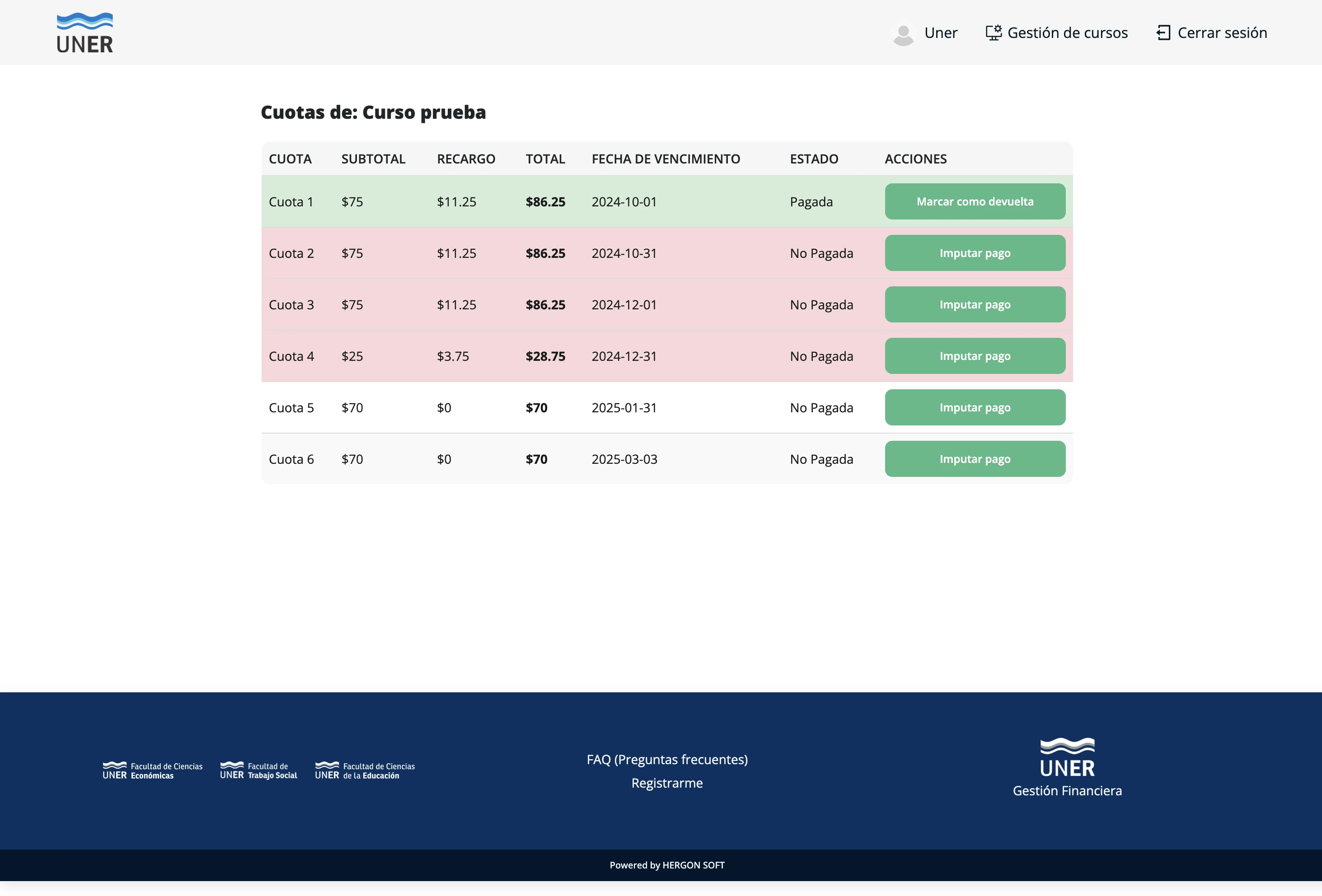Click Imputar pago for Cuota 5
This screenshot has width=1322, height=896.
click(975, 407)
